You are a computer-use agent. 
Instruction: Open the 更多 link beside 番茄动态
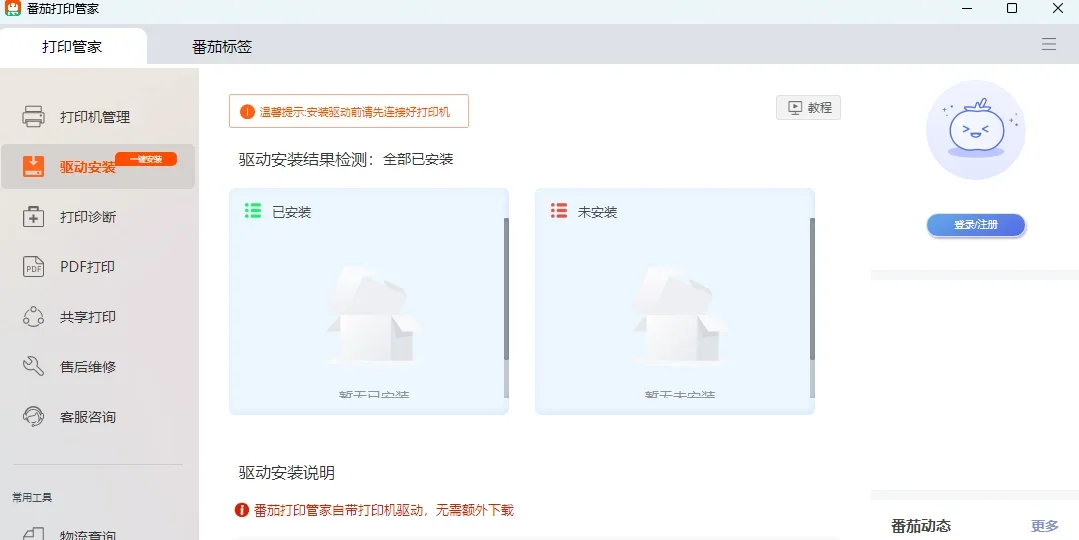coord(1045,526)
